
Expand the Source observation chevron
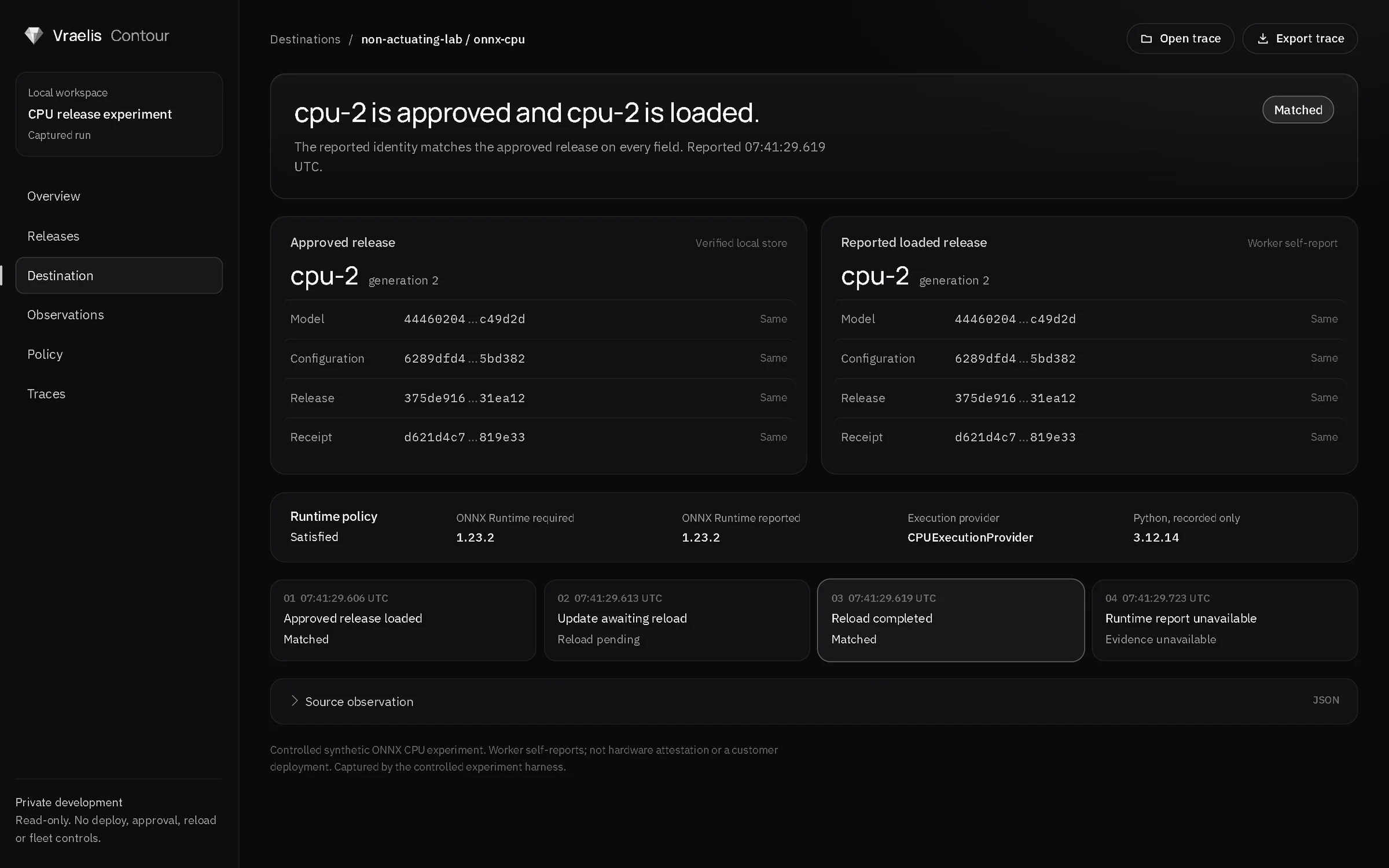pos(294,701)
